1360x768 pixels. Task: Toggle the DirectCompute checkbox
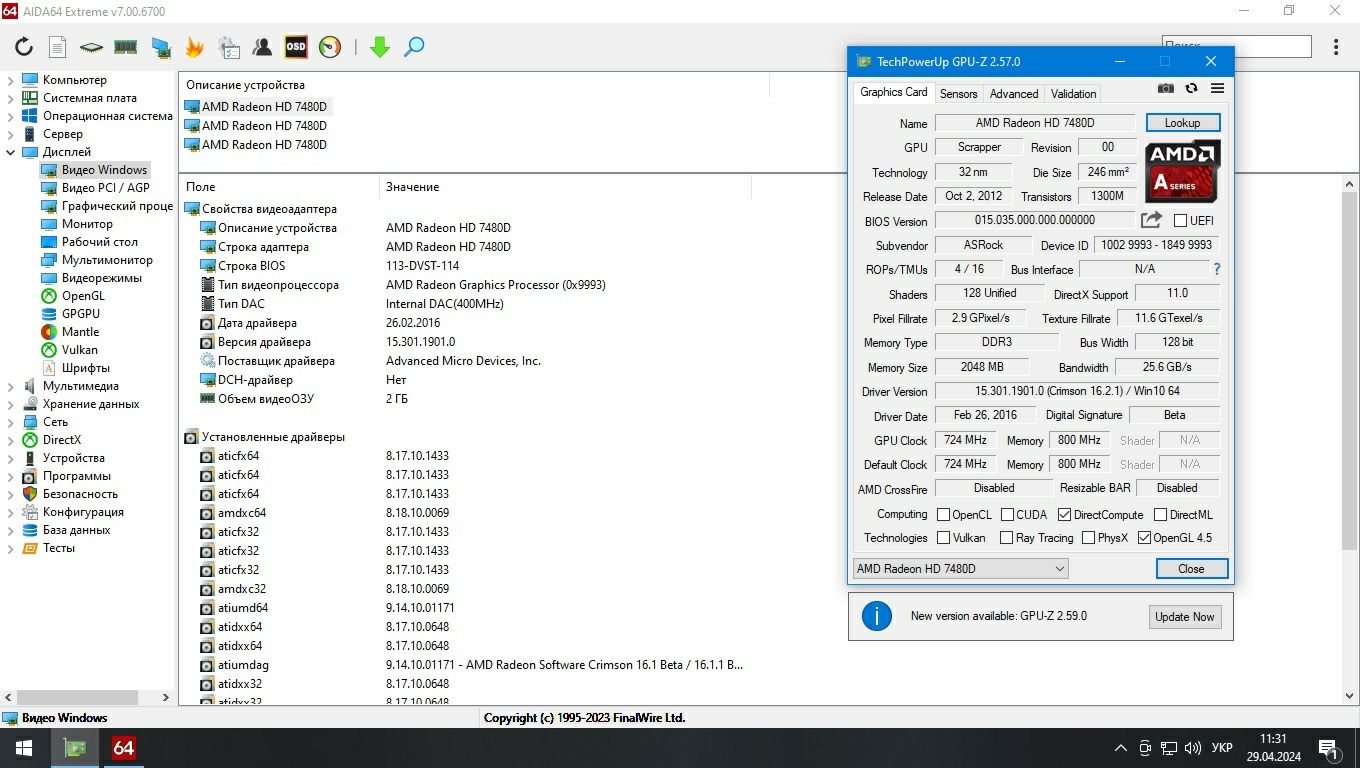point(1064,515)
